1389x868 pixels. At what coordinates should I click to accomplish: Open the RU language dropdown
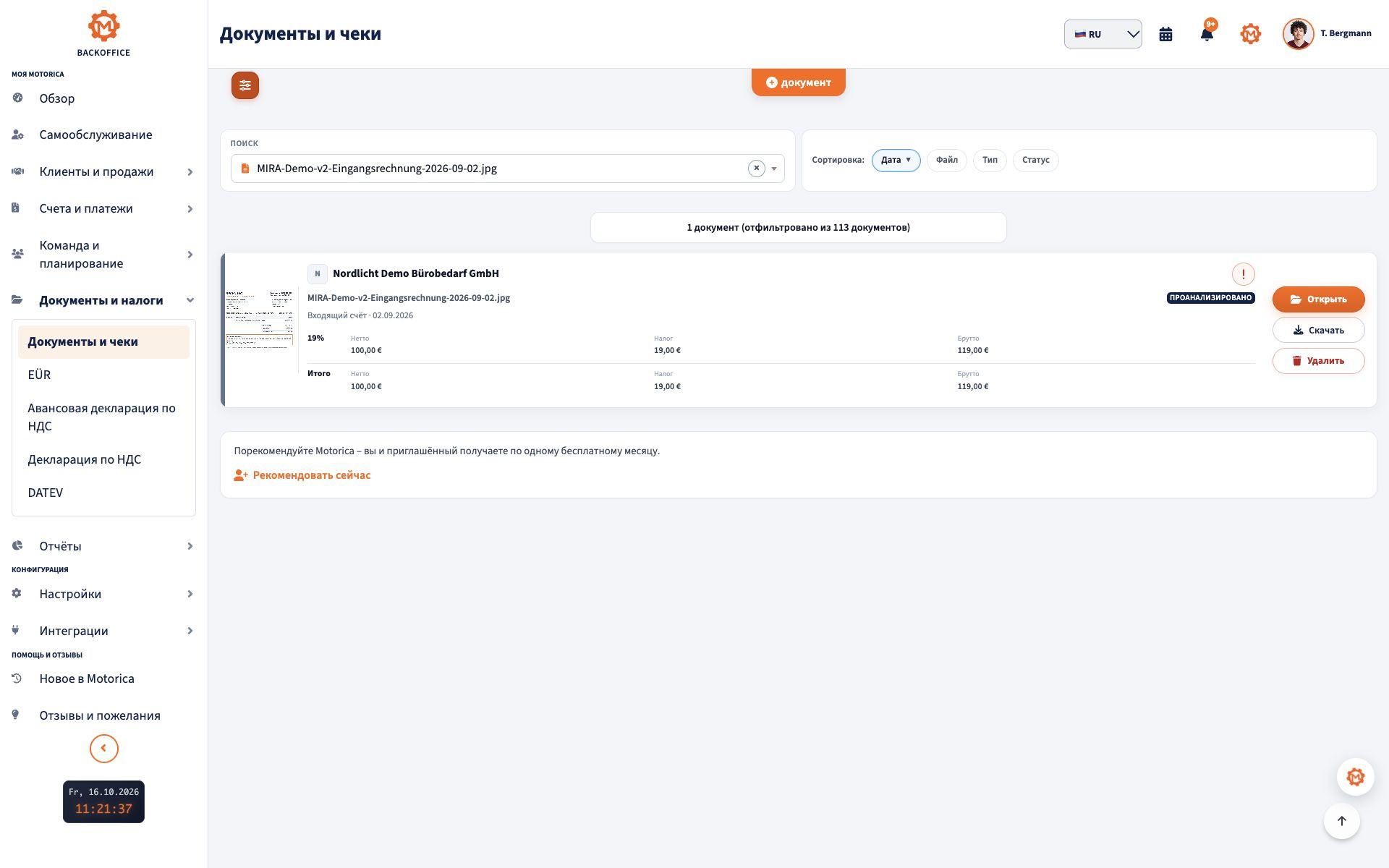point(1103,34)
